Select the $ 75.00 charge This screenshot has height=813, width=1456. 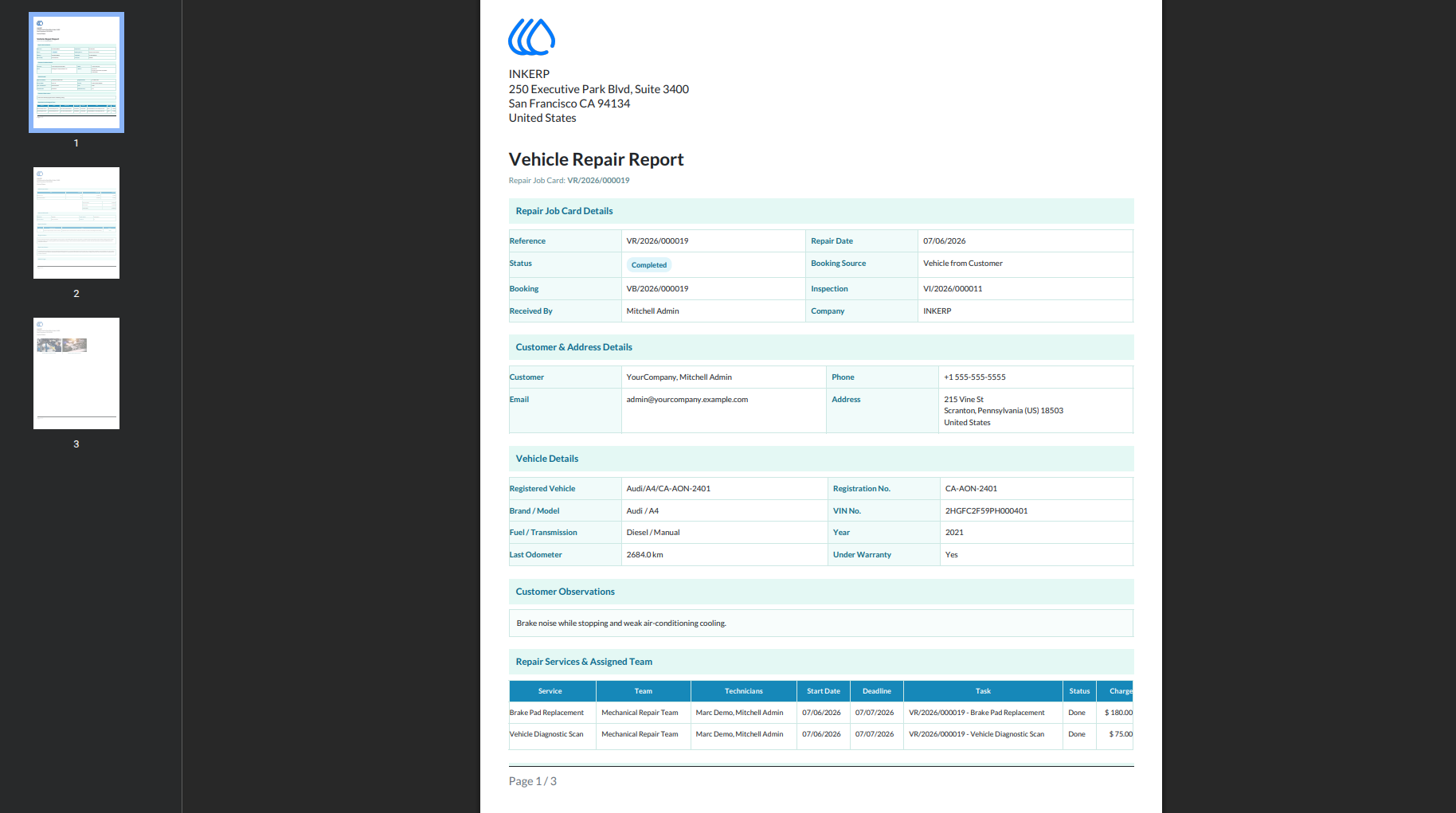click(1121, 734)
